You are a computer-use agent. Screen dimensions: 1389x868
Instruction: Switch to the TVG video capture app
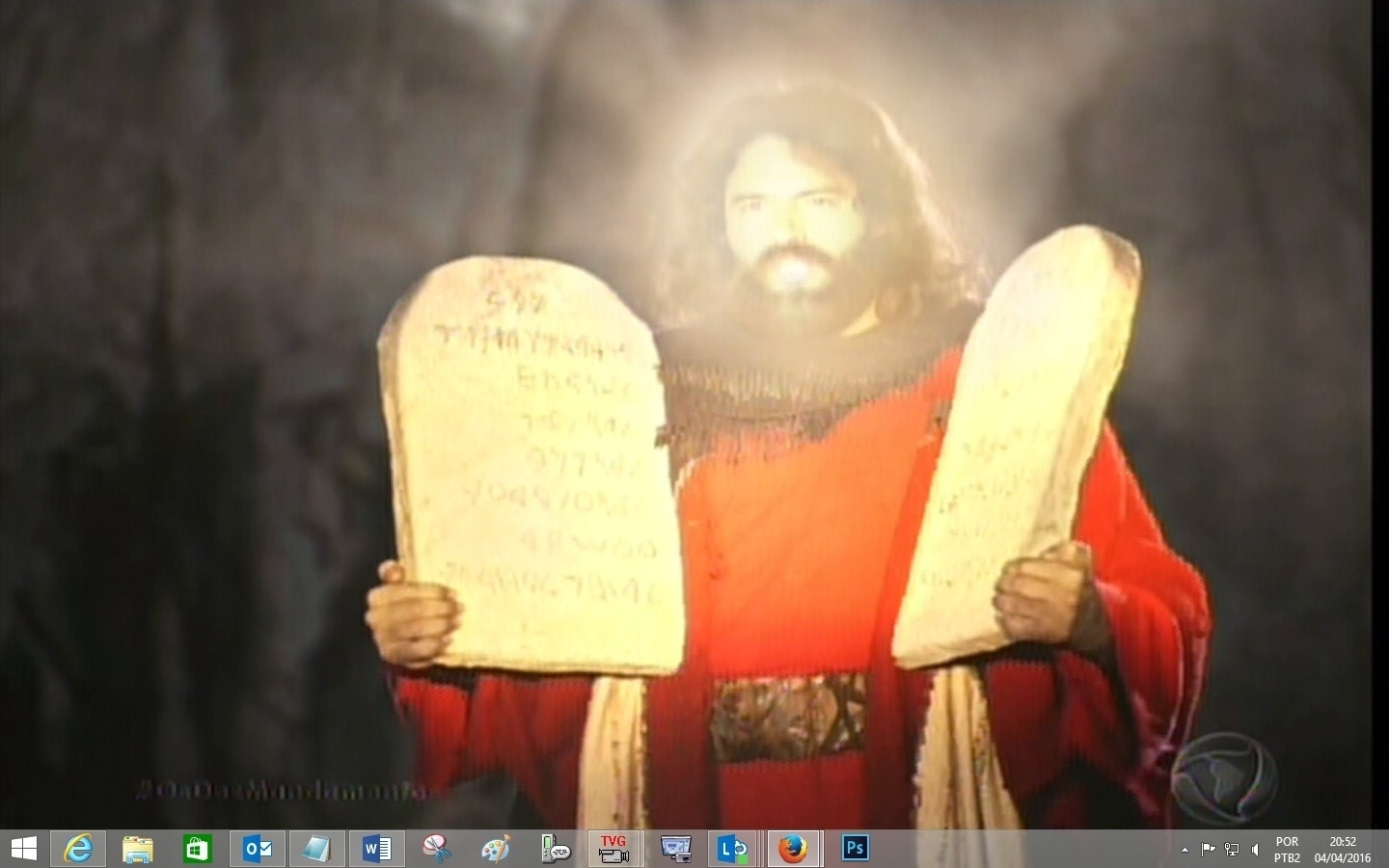point(614,849)
